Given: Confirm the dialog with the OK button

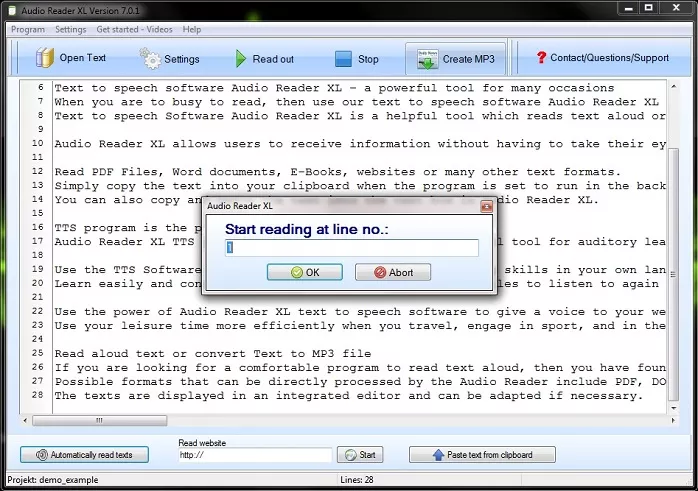Looking at the screenshot, I should (305, 272).
